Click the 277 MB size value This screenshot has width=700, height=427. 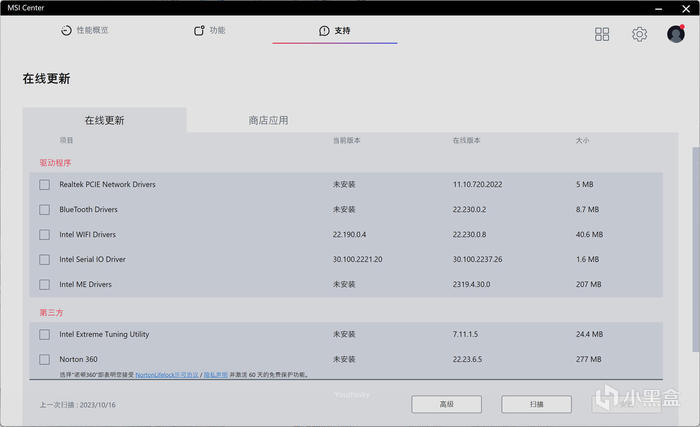pos(588,360)
